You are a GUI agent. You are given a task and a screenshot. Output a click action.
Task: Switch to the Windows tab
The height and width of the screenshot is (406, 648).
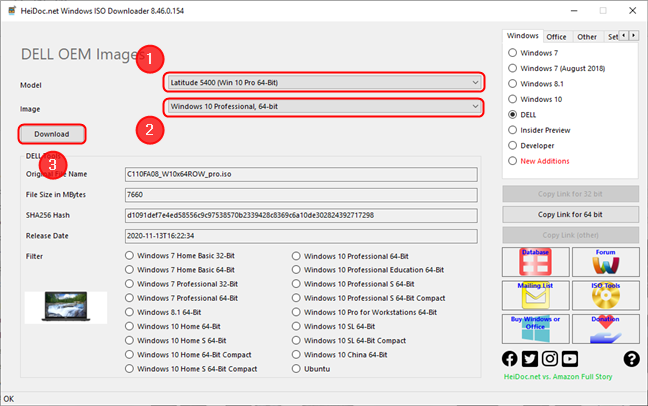click(x=523, y=36)
